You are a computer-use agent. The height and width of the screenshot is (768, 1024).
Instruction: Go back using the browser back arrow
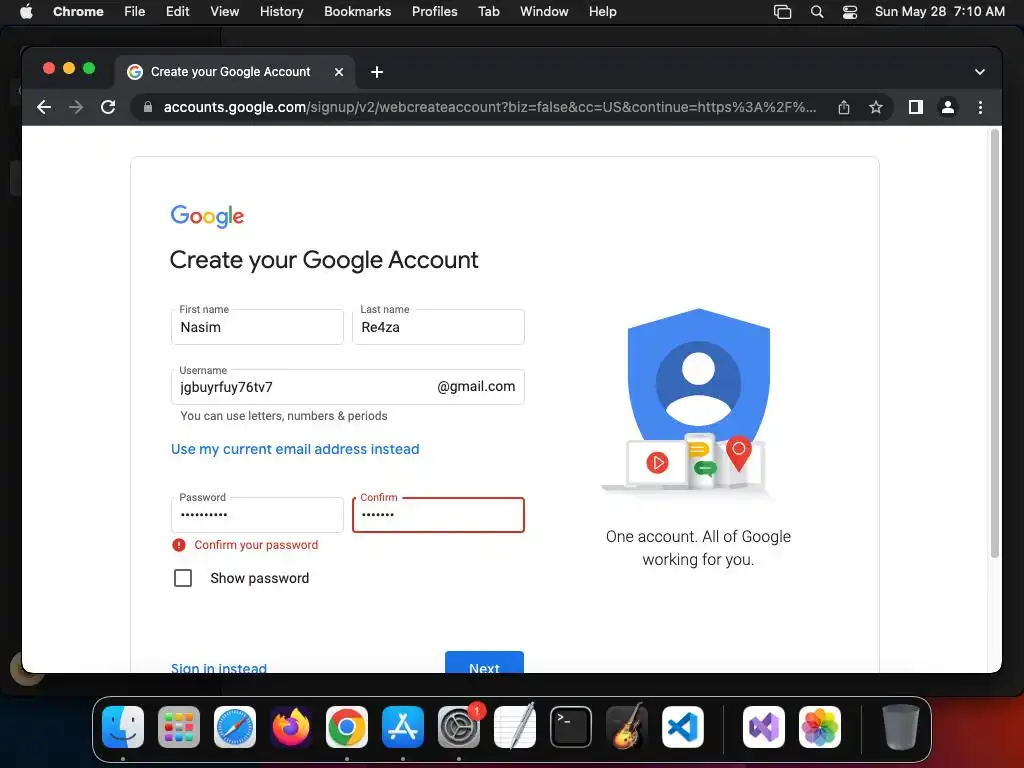pyautogui.click(x=44, y=107)
